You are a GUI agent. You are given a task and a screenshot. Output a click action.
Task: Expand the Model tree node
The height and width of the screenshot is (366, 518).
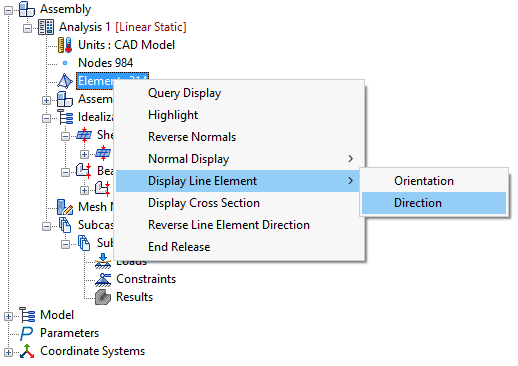coord(8,316)
